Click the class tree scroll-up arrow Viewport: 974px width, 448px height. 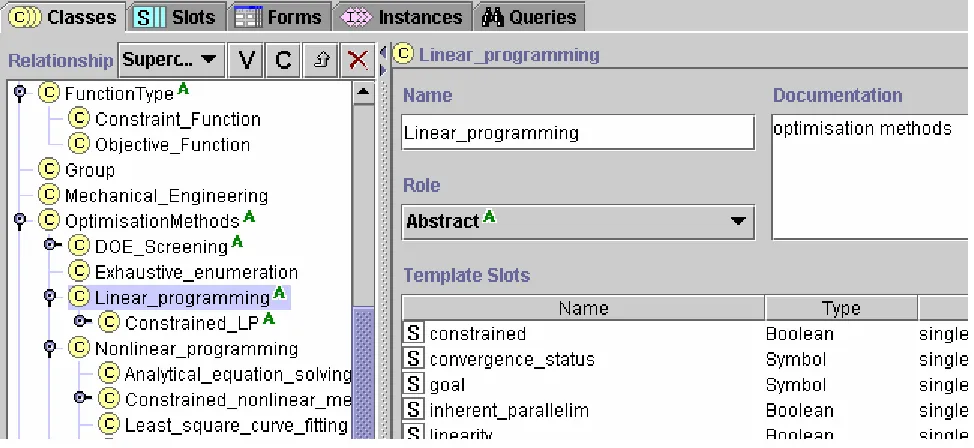[x=363, y=93]
